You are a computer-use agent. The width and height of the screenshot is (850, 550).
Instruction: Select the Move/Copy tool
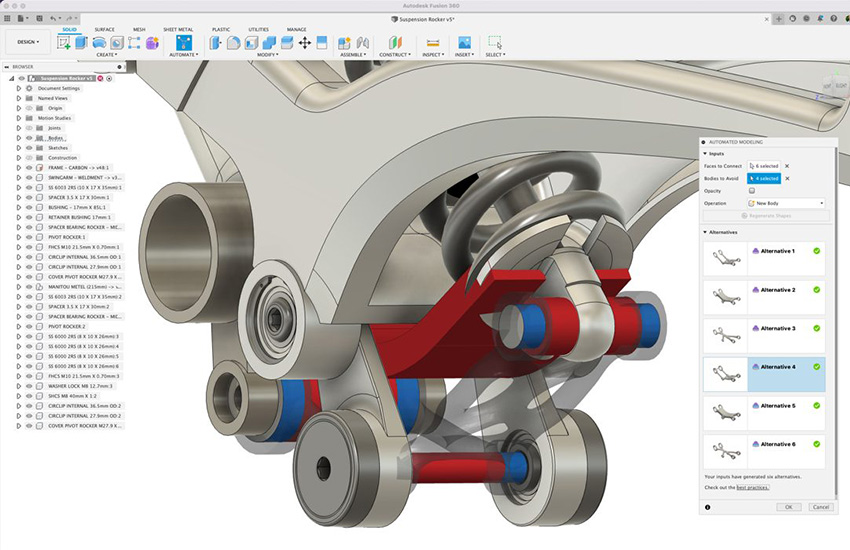(x=305, y=43)
